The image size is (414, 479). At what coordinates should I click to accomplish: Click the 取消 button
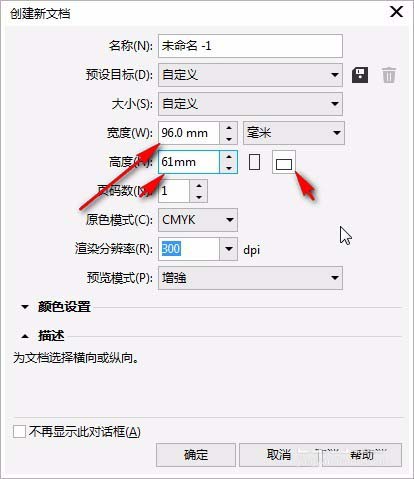(x=279, y=455)
